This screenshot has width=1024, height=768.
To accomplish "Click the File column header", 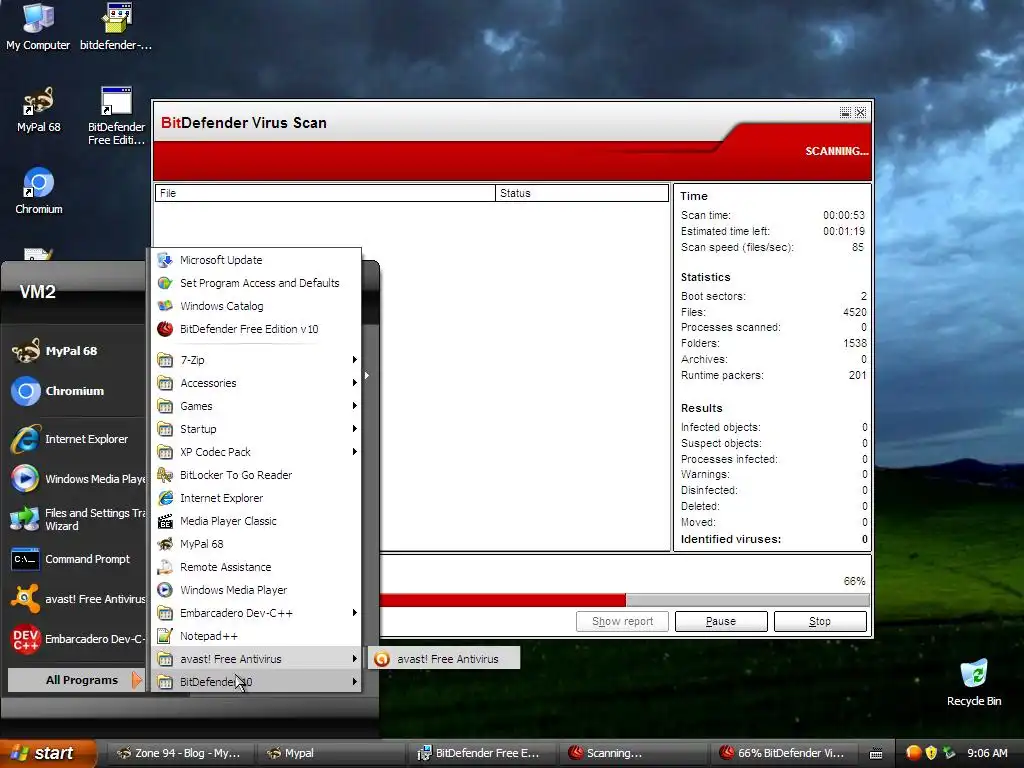I will 325,193.
